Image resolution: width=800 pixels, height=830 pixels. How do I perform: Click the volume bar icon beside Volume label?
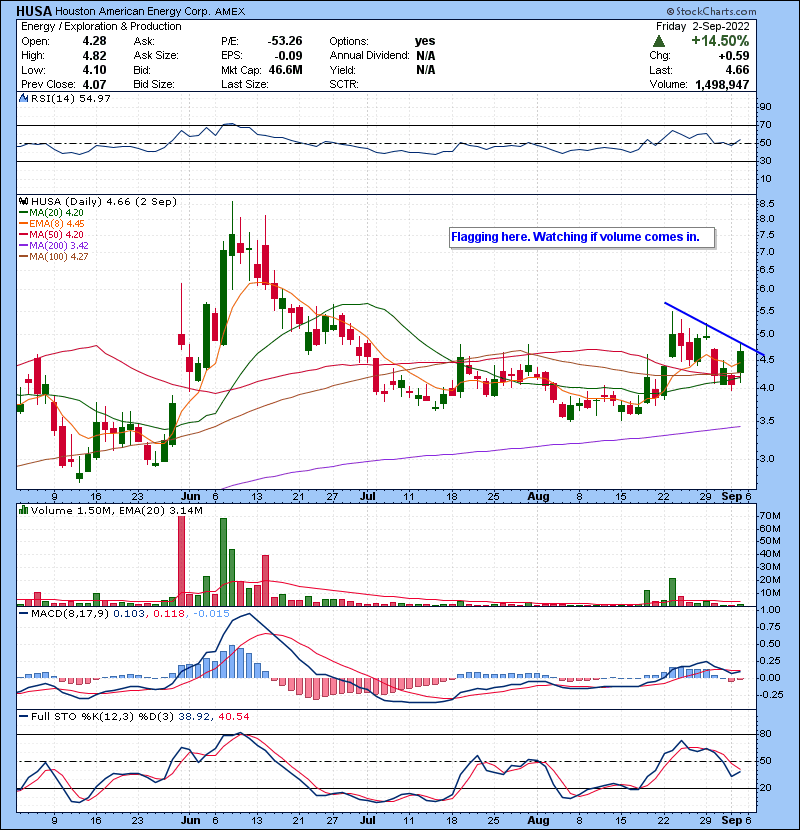click(23, 510)
